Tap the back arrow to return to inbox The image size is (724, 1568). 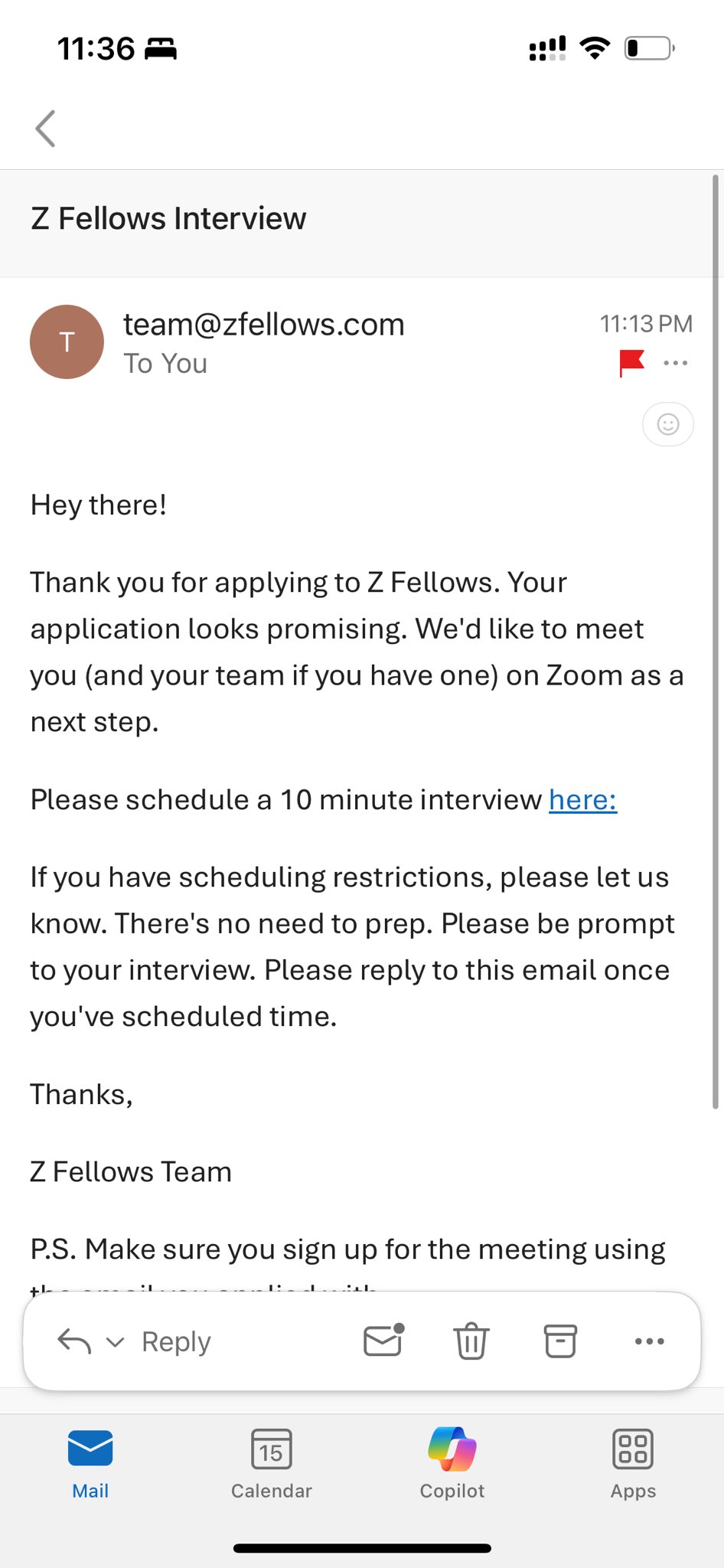(46, 129)
